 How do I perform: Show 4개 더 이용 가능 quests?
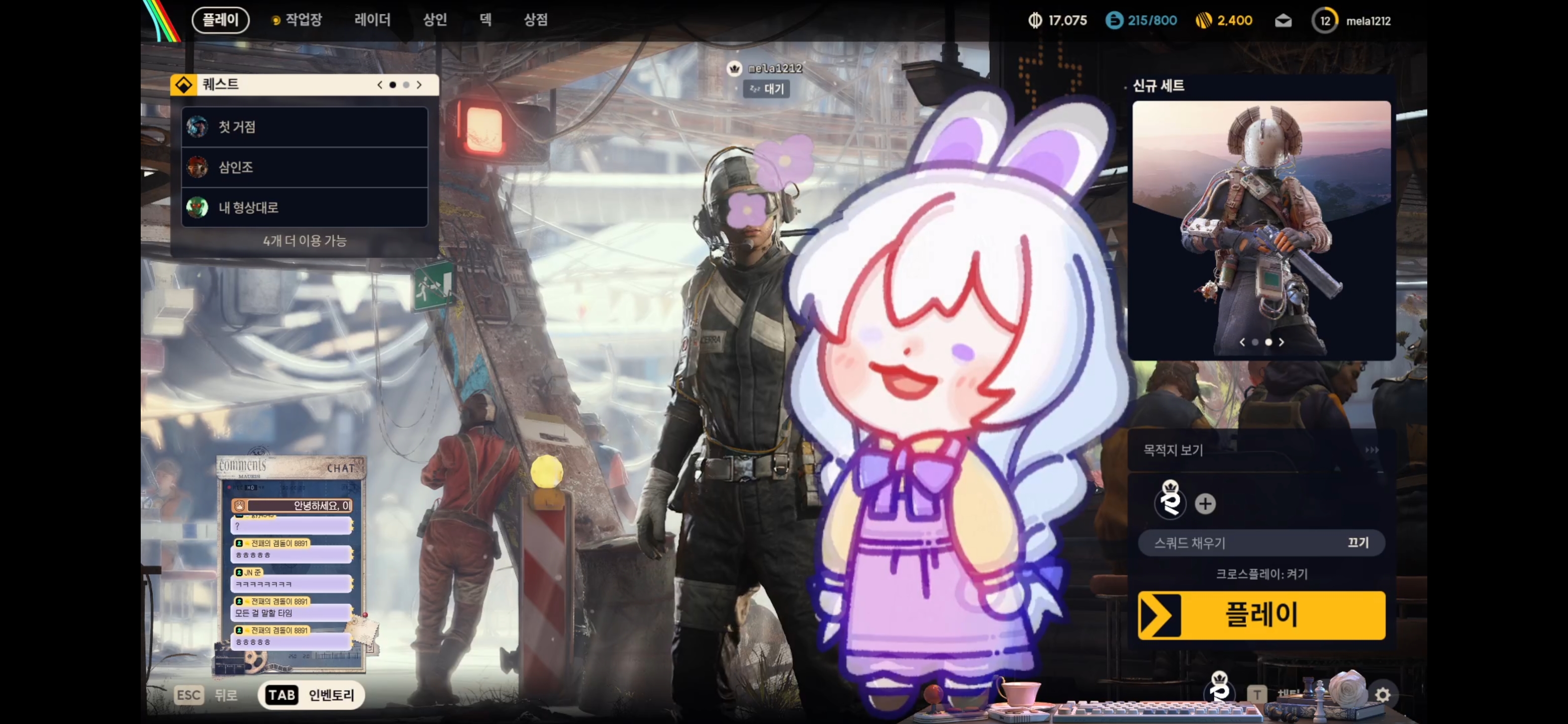click(305, 240)
